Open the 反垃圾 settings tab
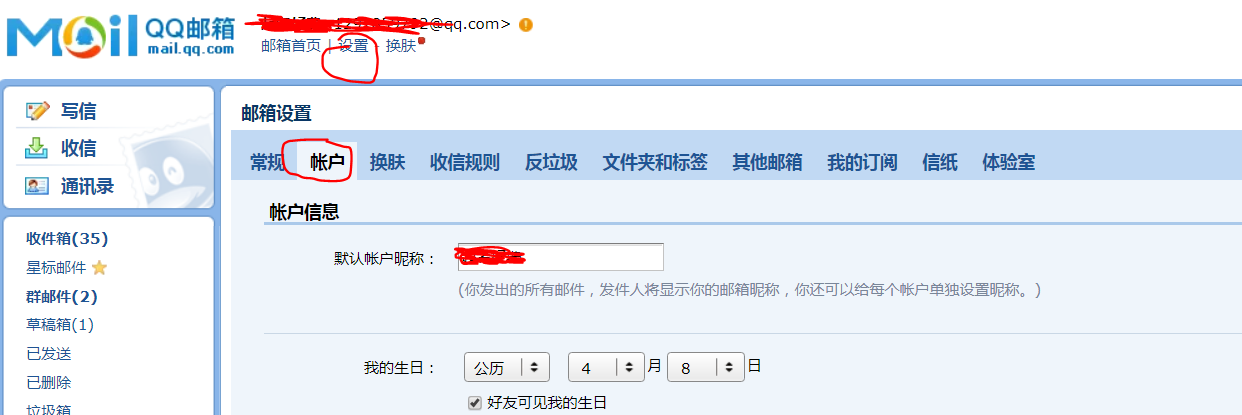This screenshot has width=1242, height=415. (x=551, y=162)
